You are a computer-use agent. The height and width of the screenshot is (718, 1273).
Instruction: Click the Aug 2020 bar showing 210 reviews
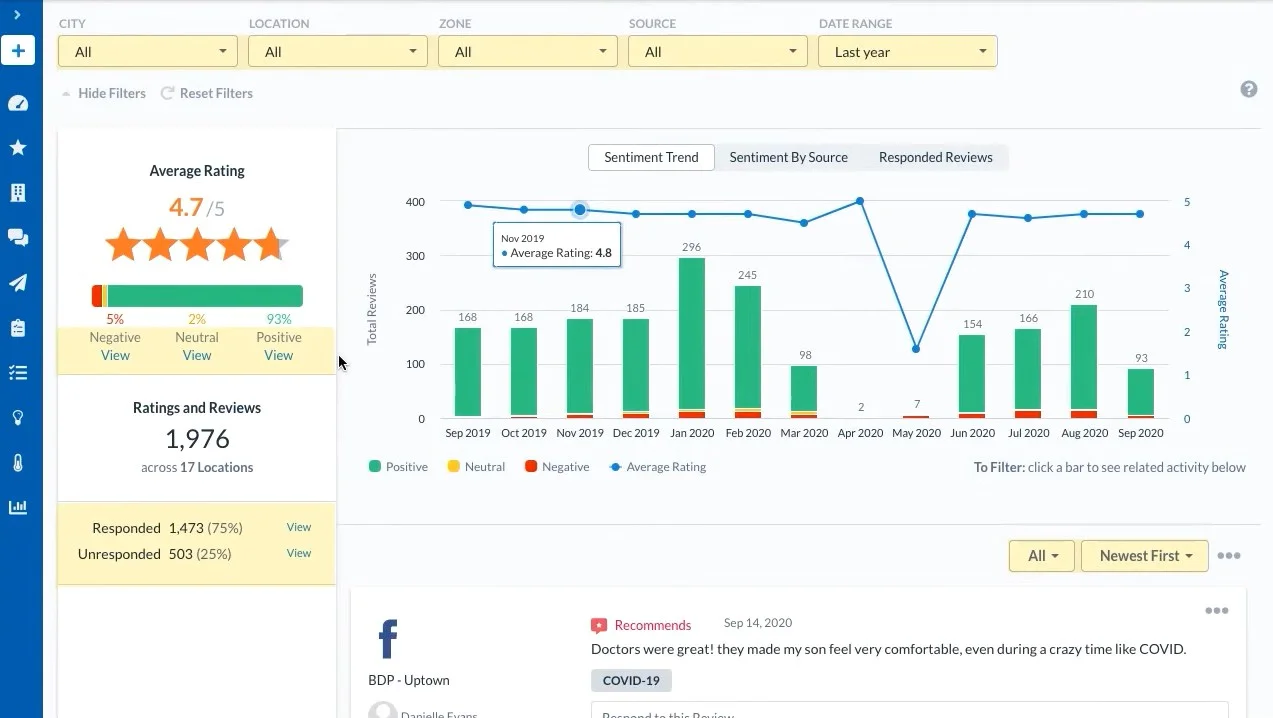click(1084, 361)
